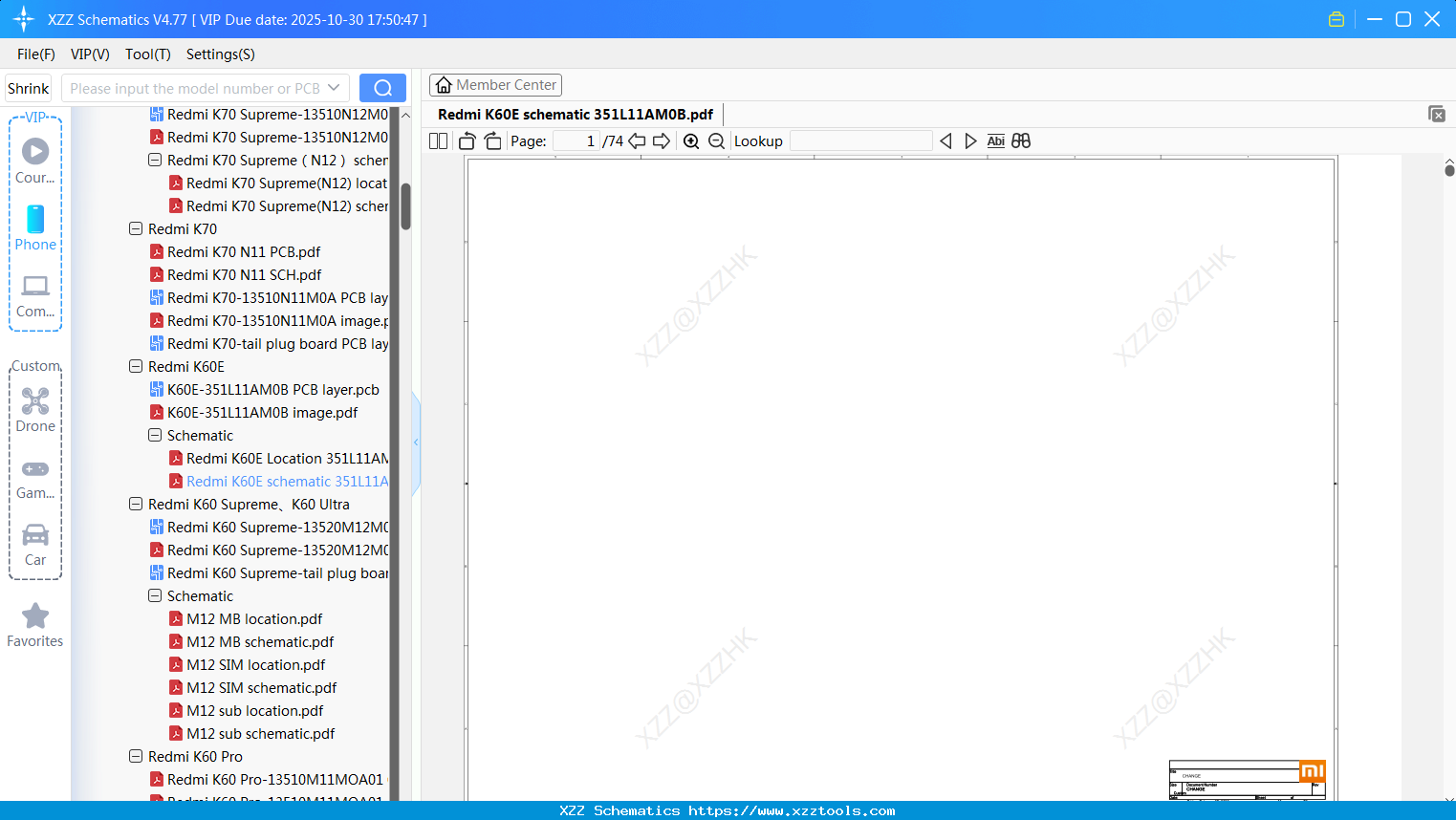The image size is (1456, 820).
Task: Collapse the Redmi K70 folder
Action: [136, 229]
